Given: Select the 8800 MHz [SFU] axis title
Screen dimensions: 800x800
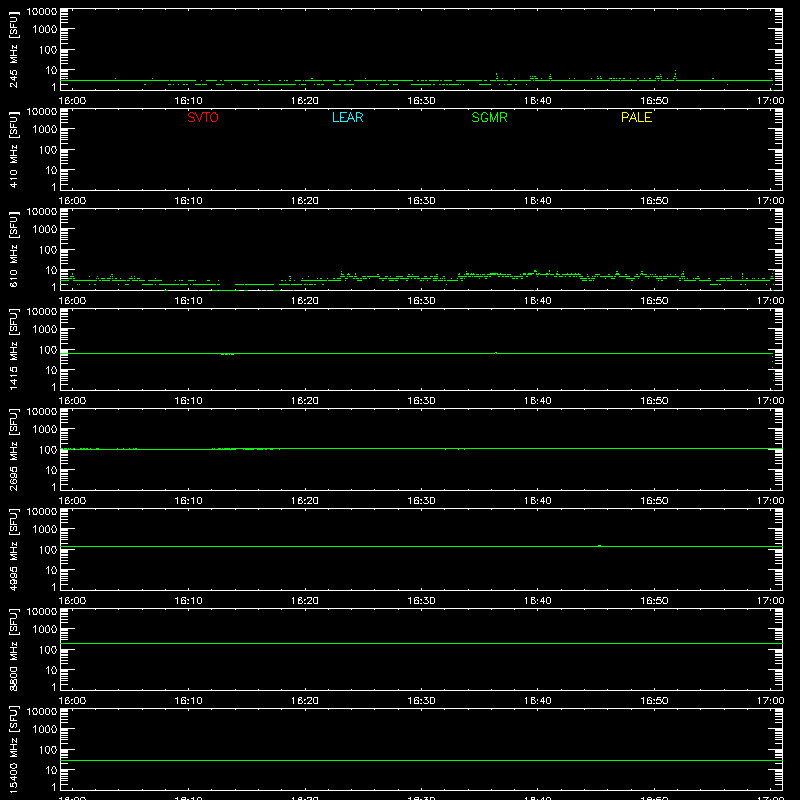Looking at the screenshot, I should click(x=13, y=649).
